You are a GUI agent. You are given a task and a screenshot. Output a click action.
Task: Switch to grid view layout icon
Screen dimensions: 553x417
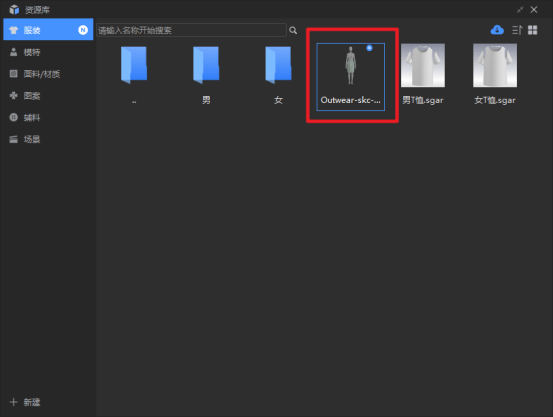tap(533, 30)
